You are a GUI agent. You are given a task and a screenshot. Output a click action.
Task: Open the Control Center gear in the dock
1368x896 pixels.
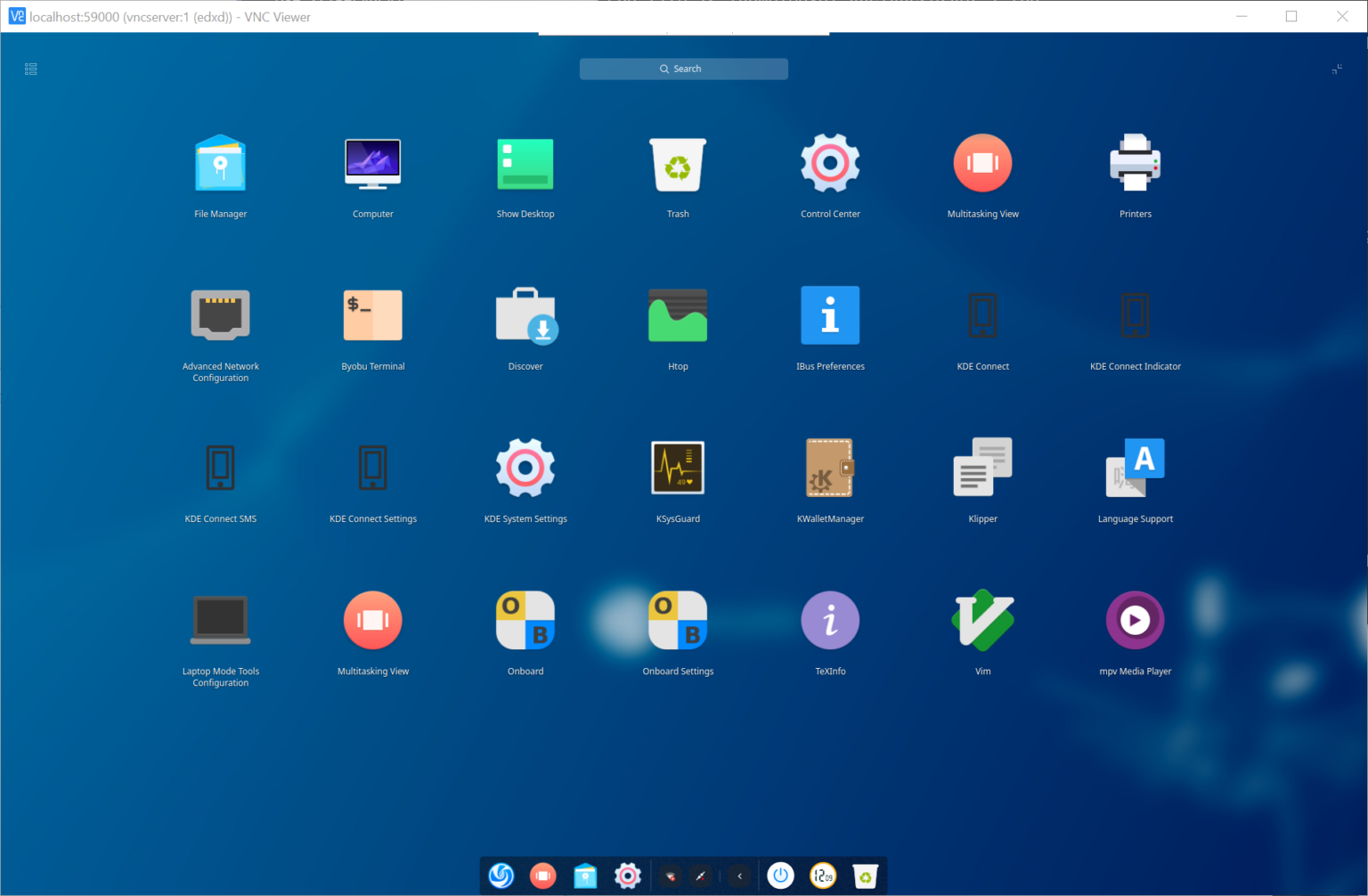click(627, 876)
